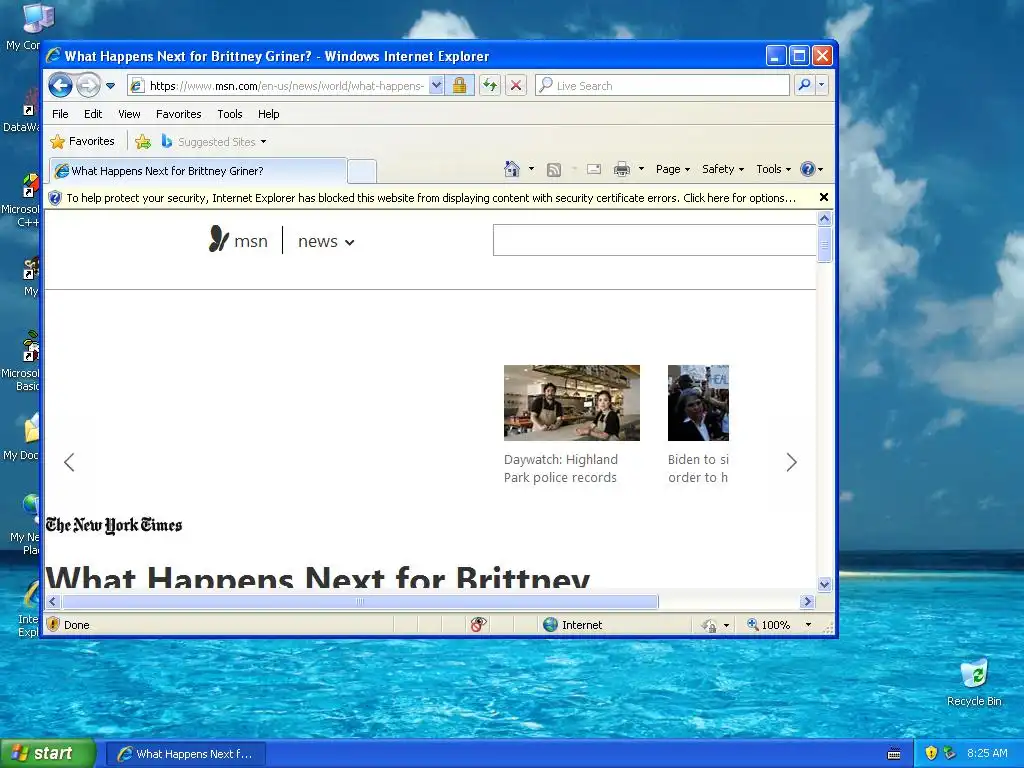Run search with magnifying glass button
The height and width of the screenshot is (768, 1024).
805,86
